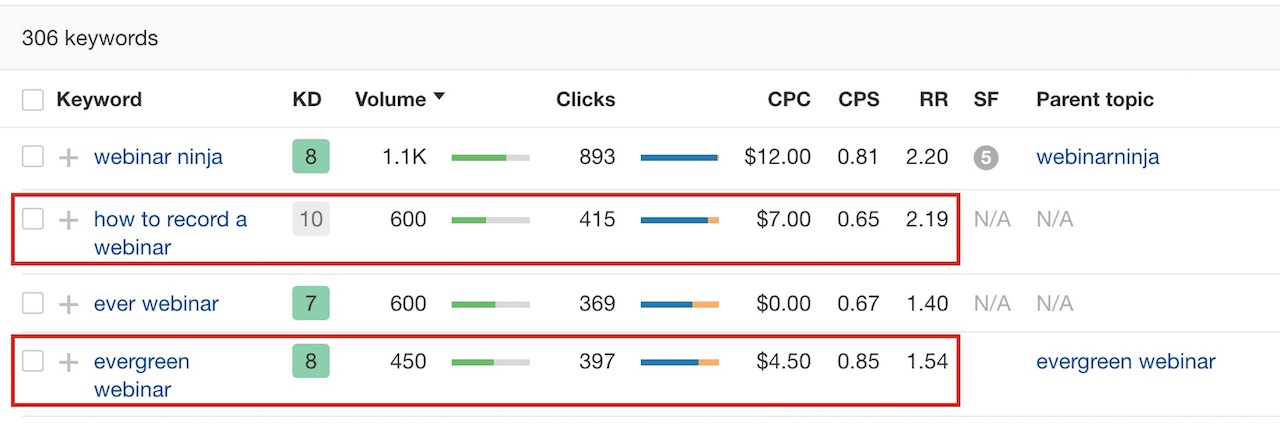Screen dimensions: 1280x428
Task: Open the webinar ninja keyword link
Action: coord(158,157)
